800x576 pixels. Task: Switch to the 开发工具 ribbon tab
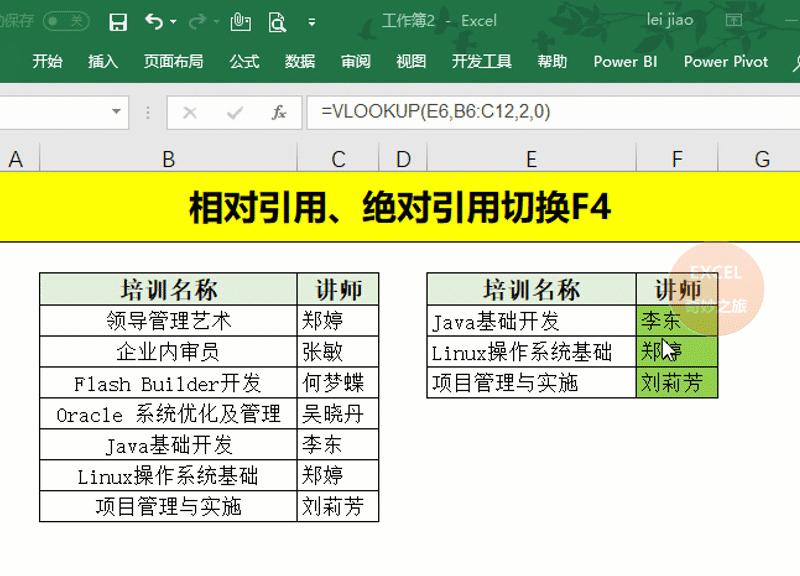click(481, 61)
